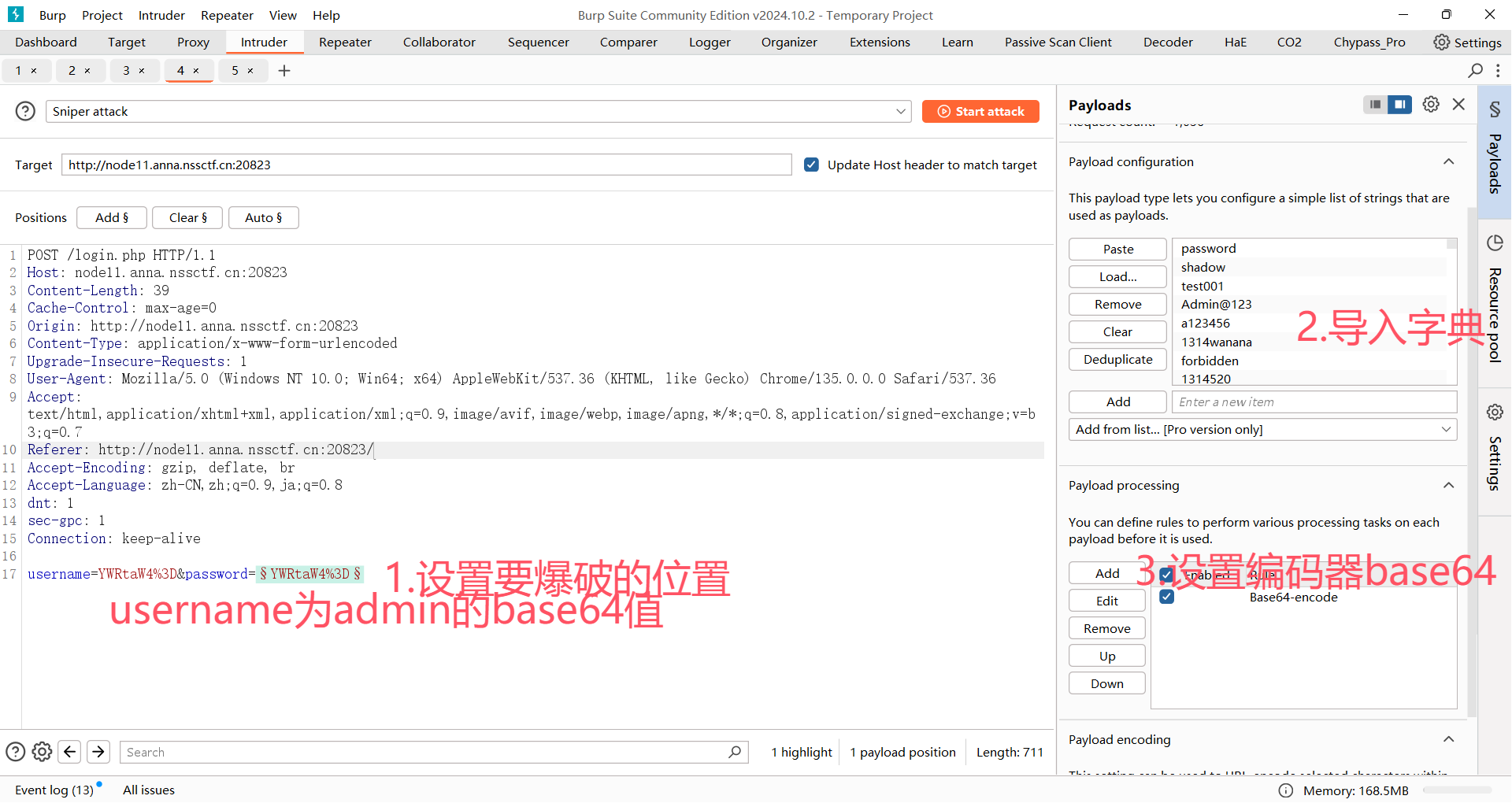The image size is (1512, 803).
Task: Open Event log (13) in status bar
Action: click(x=54, y=790)
